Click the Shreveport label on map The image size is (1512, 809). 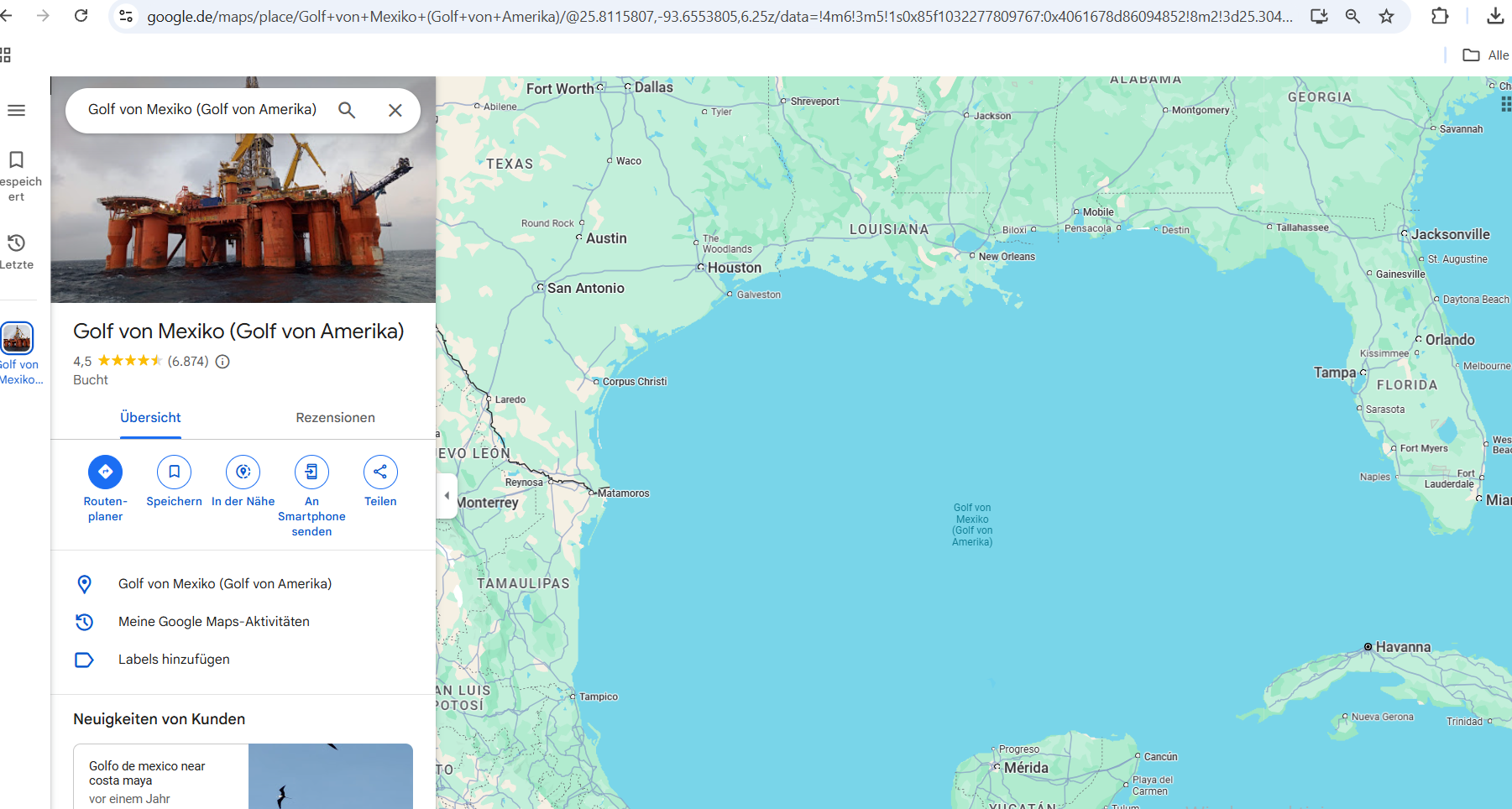click(x=815, y=102)
